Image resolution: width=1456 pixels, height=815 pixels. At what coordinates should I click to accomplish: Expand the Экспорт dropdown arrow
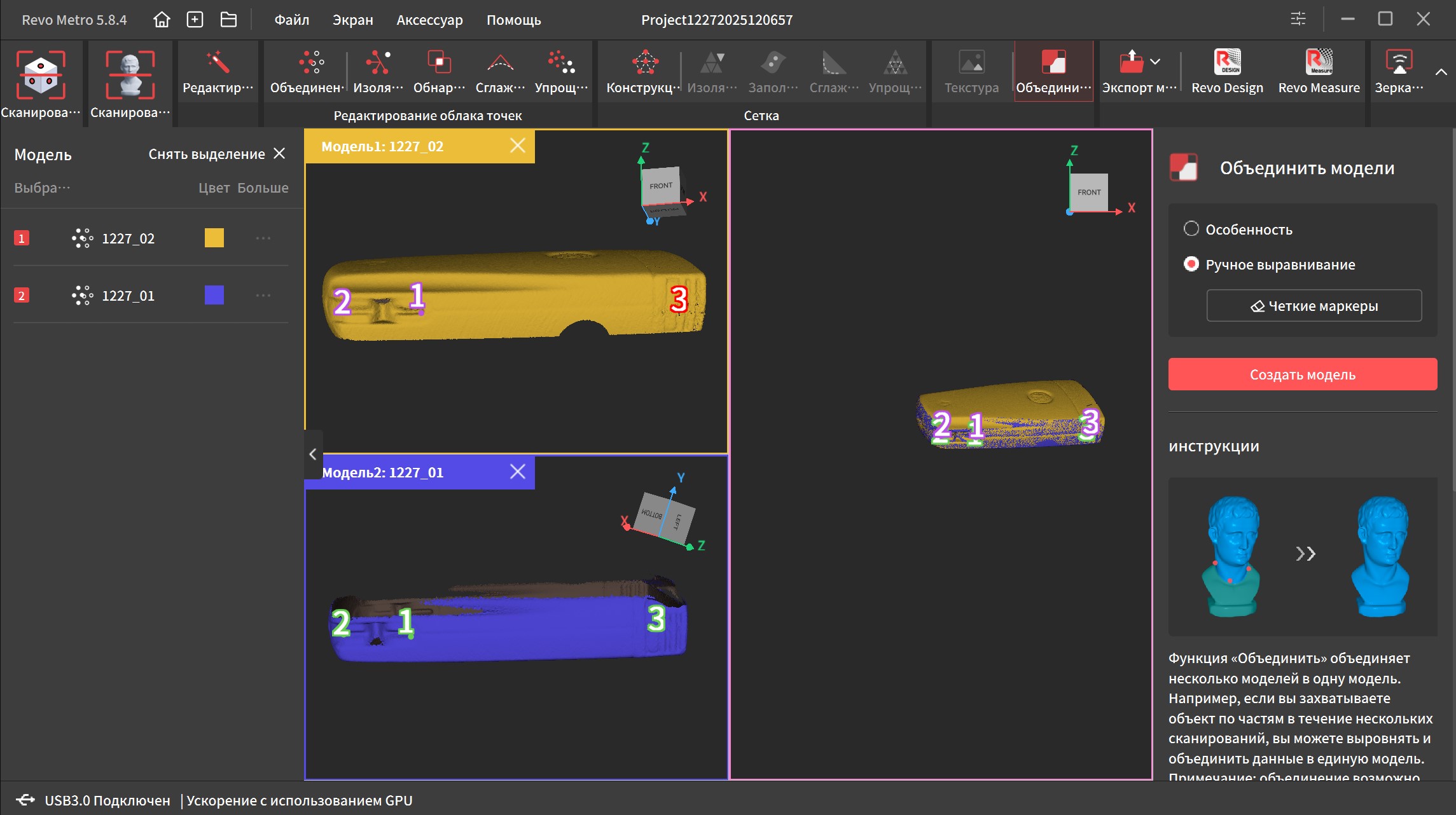coord(1156,62)
